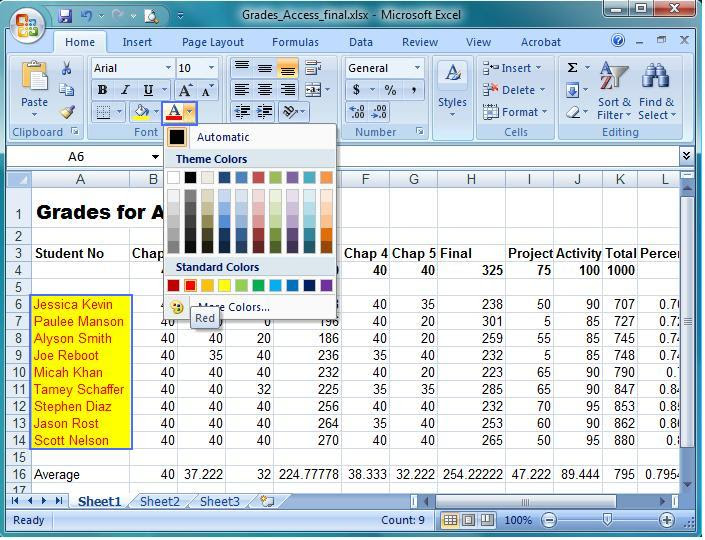Set Bottom Align vertical alignment
This screenshot has width=705, height=540.
point(288,68)
